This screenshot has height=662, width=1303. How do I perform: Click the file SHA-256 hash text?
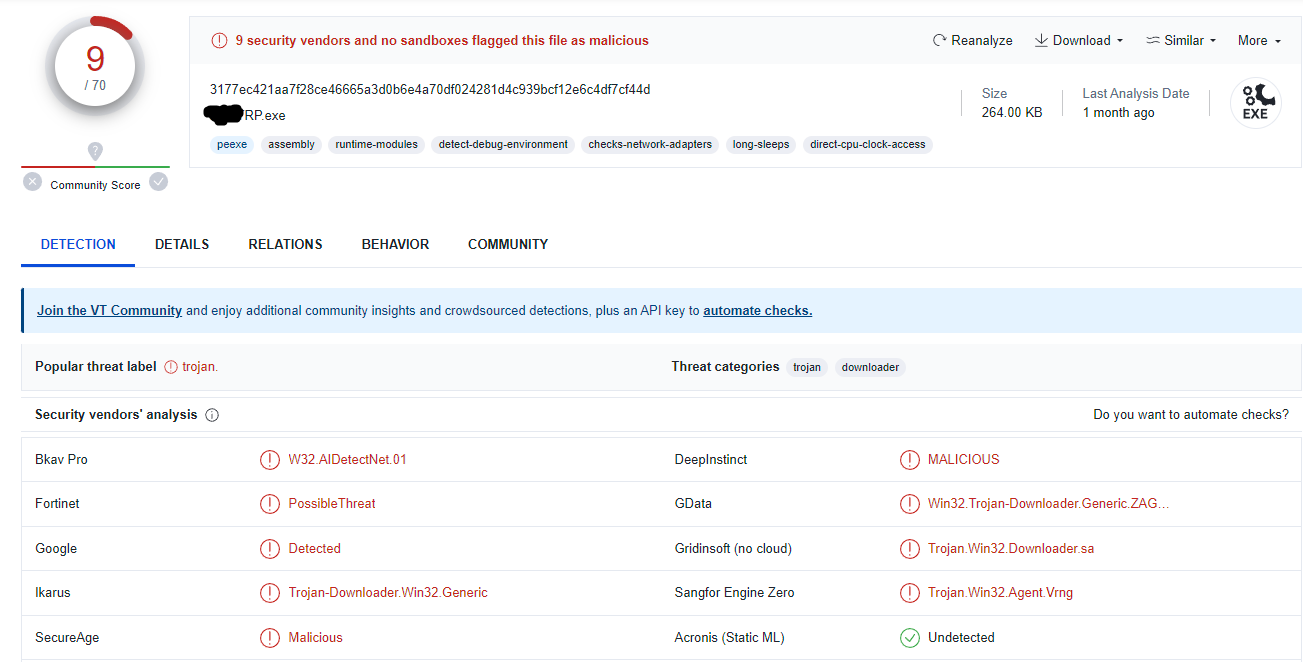click(430, 90)
